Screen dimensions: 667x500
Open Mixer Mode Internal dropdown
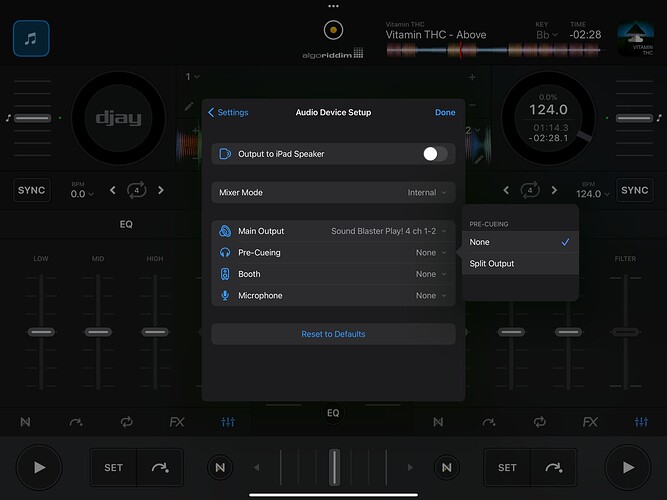tap(334, 192)
